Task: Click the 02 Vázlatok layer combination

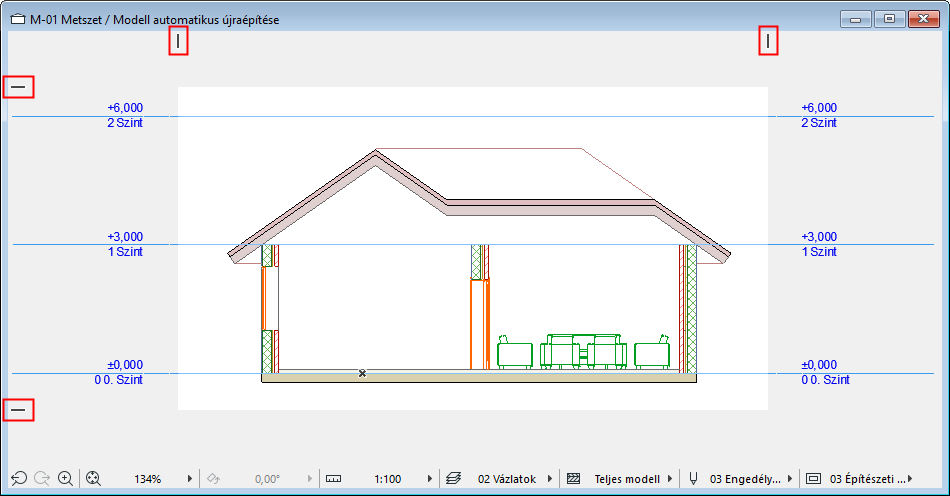Action: (507, 479)
